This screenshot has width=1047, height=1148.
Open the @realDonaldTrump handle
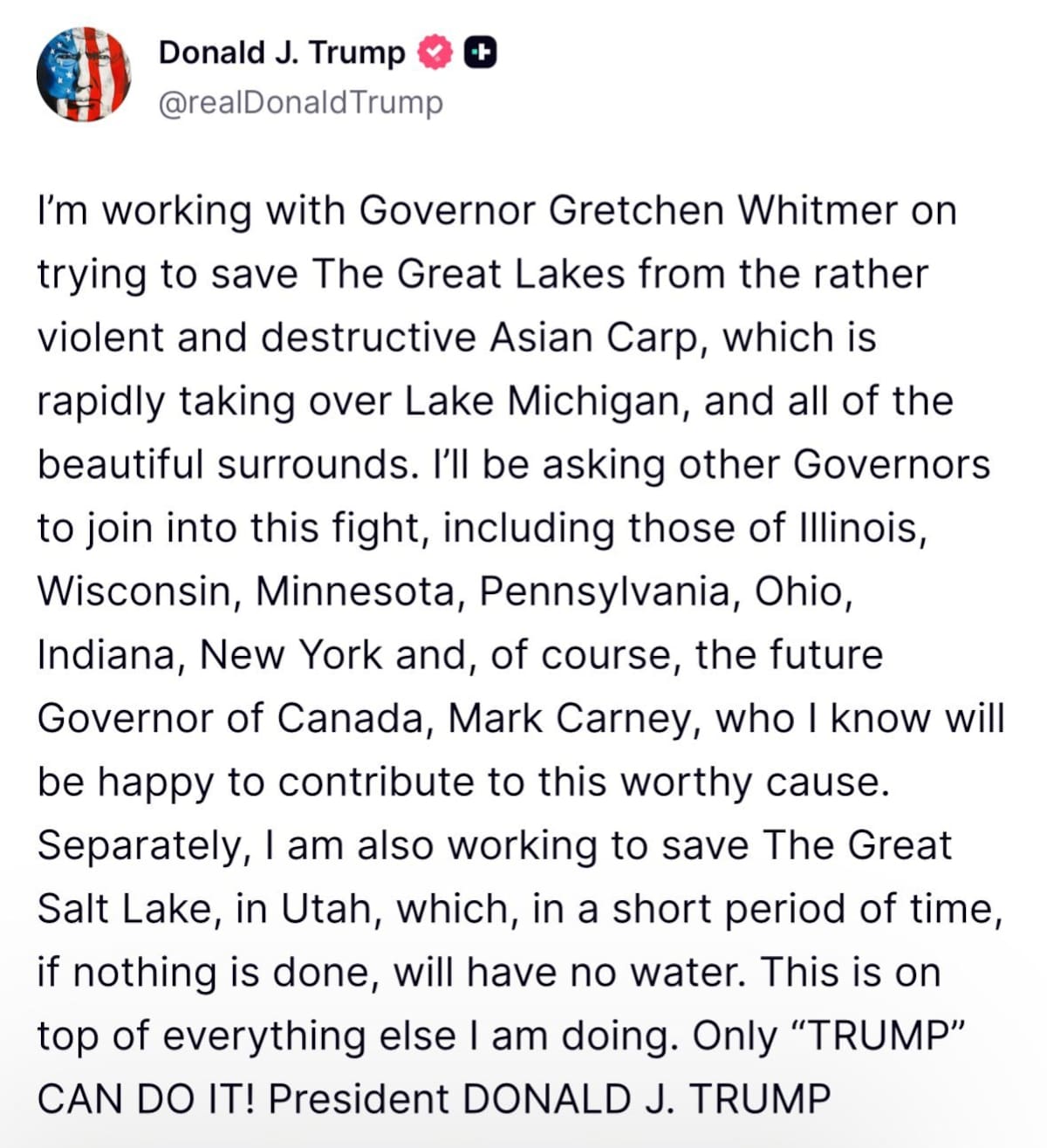300,103
